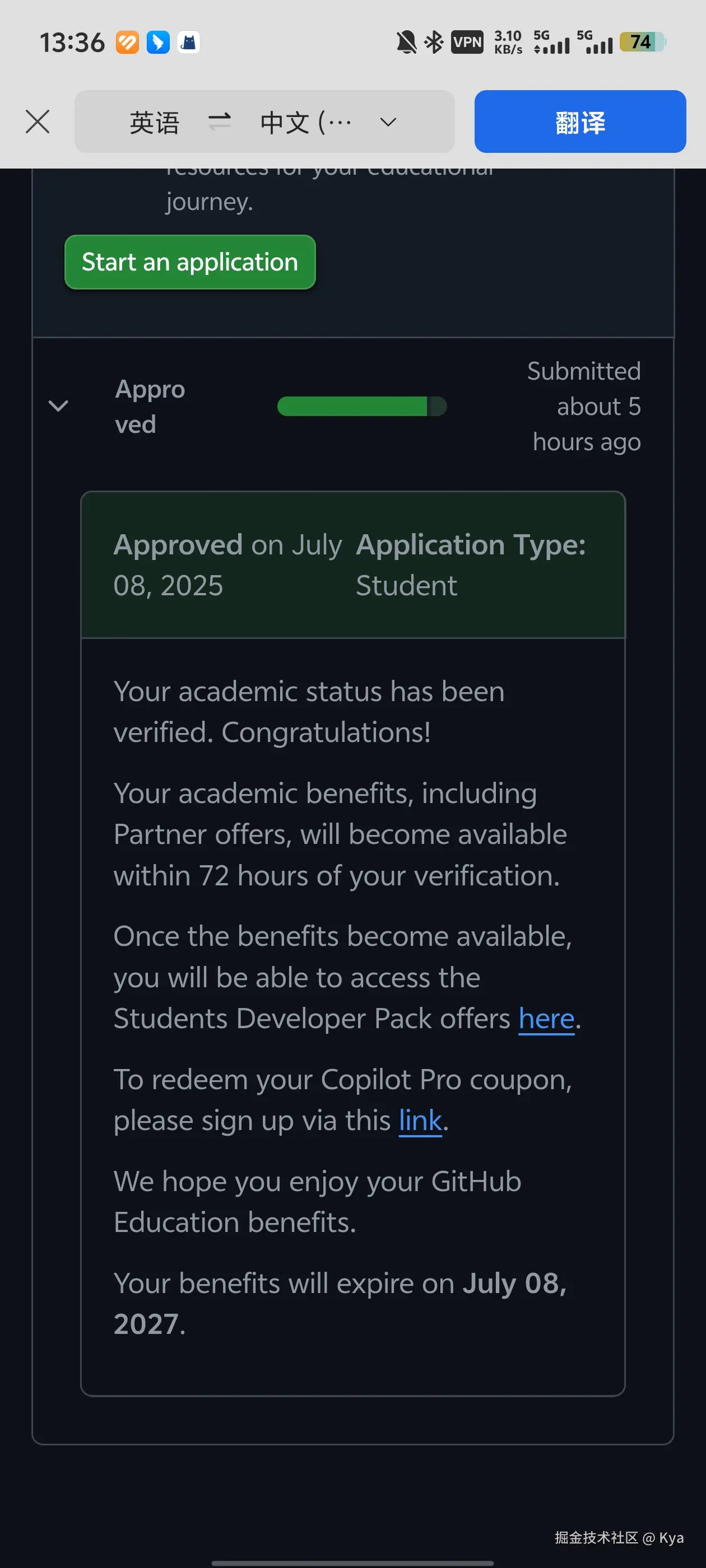Tap the VPN status indicator
This screenshot has height=1568, width=706.
coord(467,43)
